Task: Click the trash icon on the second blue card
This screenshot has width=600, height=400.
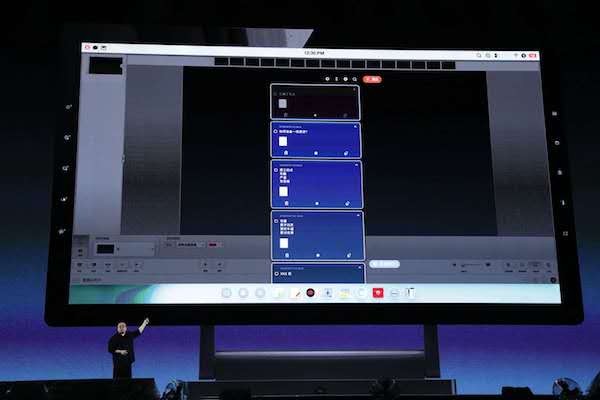Action: point(287,203)
